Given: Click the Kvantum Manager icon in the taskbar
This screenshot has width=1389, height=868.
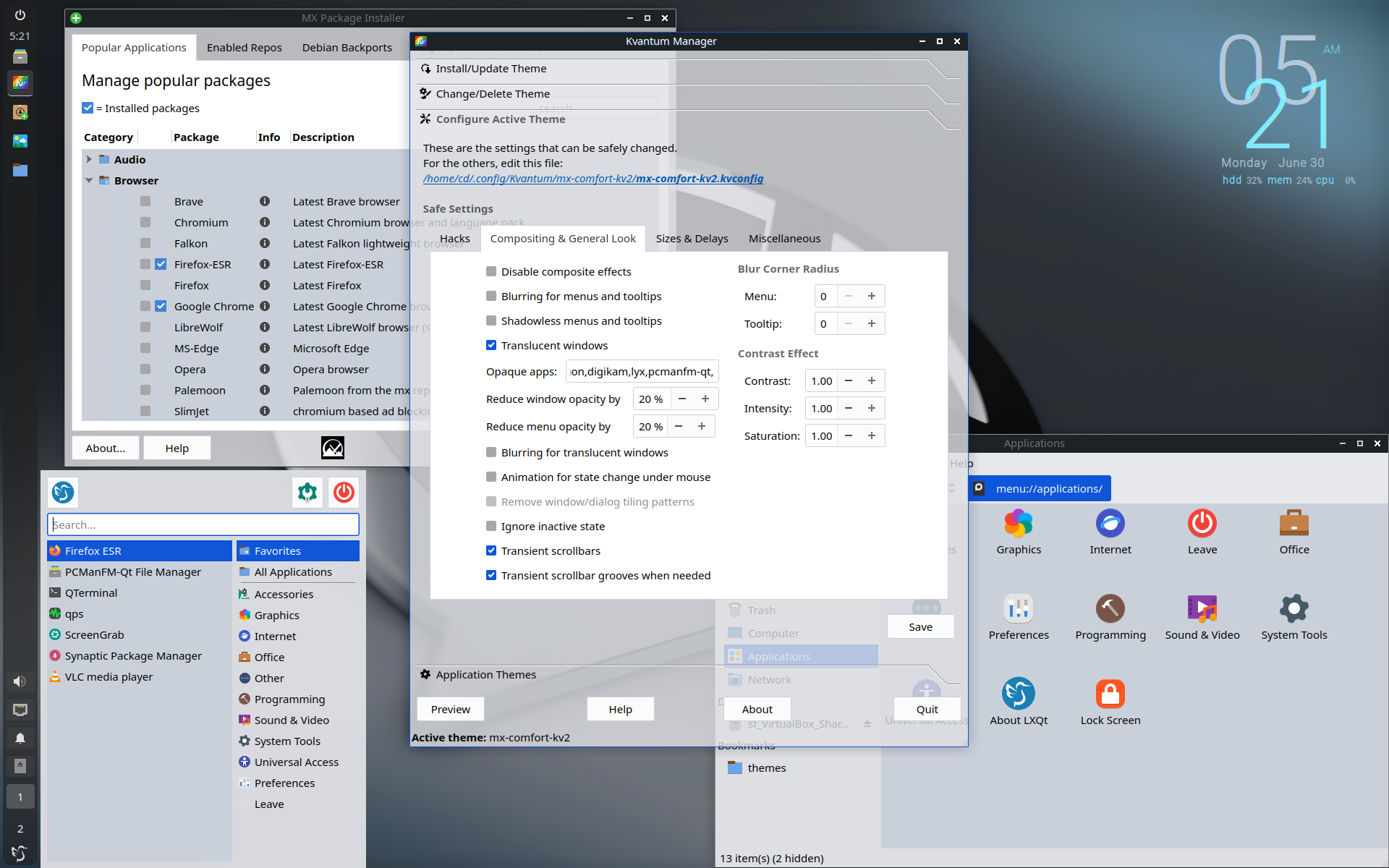Looking at the screenshot, I should 20,82.
